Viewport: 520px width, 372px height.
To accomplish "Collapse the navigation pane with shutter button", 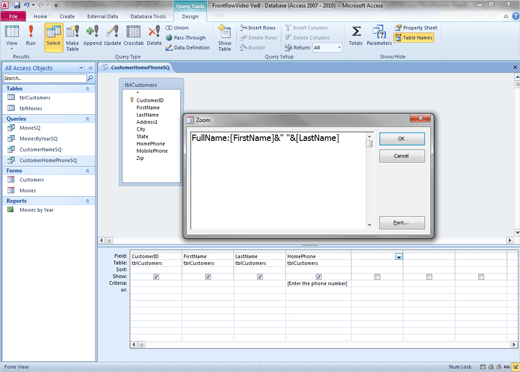I will [x=90, y=68].
